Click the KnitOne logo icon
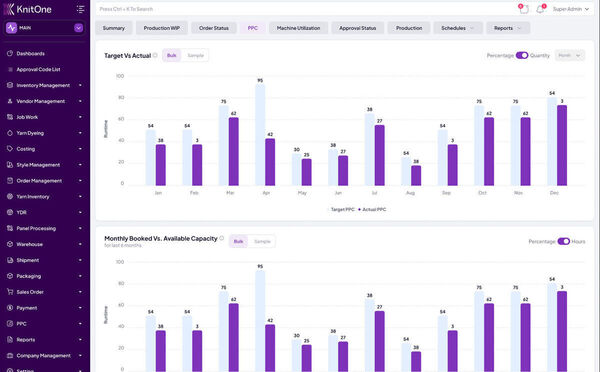Viewport: 600px width, 372px height. (8, 9)
